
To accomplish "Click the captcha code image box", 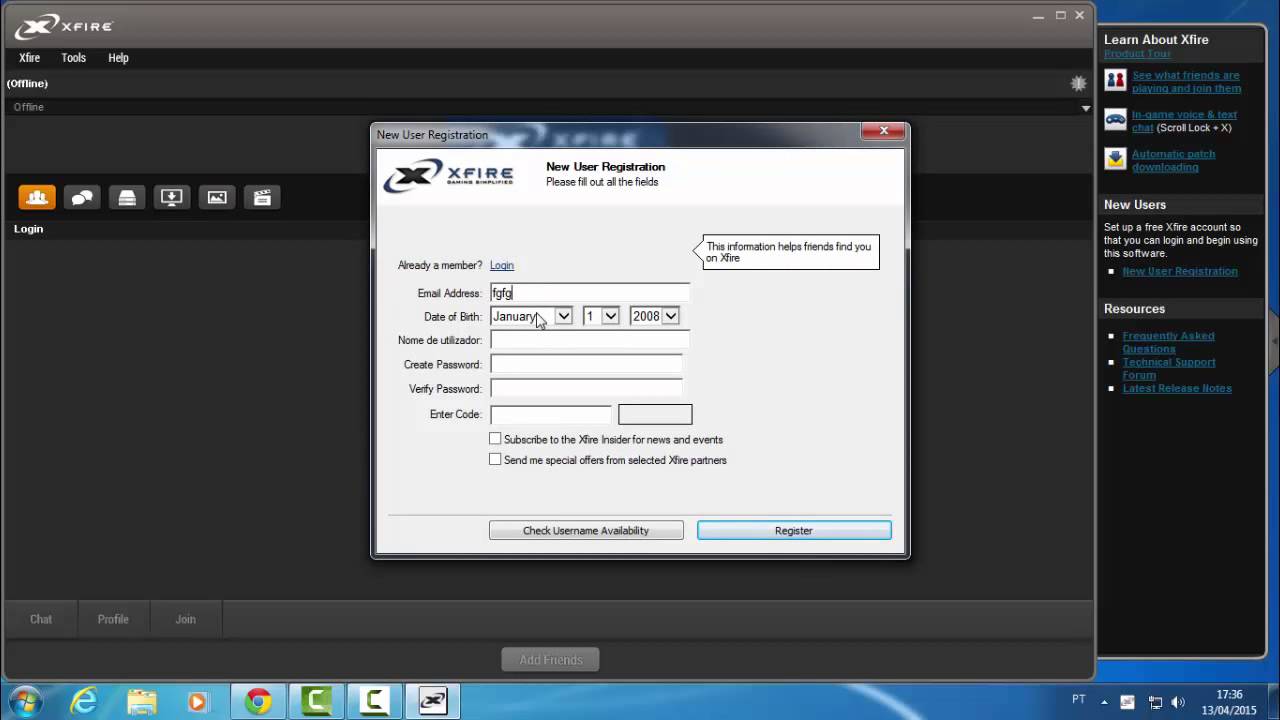I will [655, 414].
